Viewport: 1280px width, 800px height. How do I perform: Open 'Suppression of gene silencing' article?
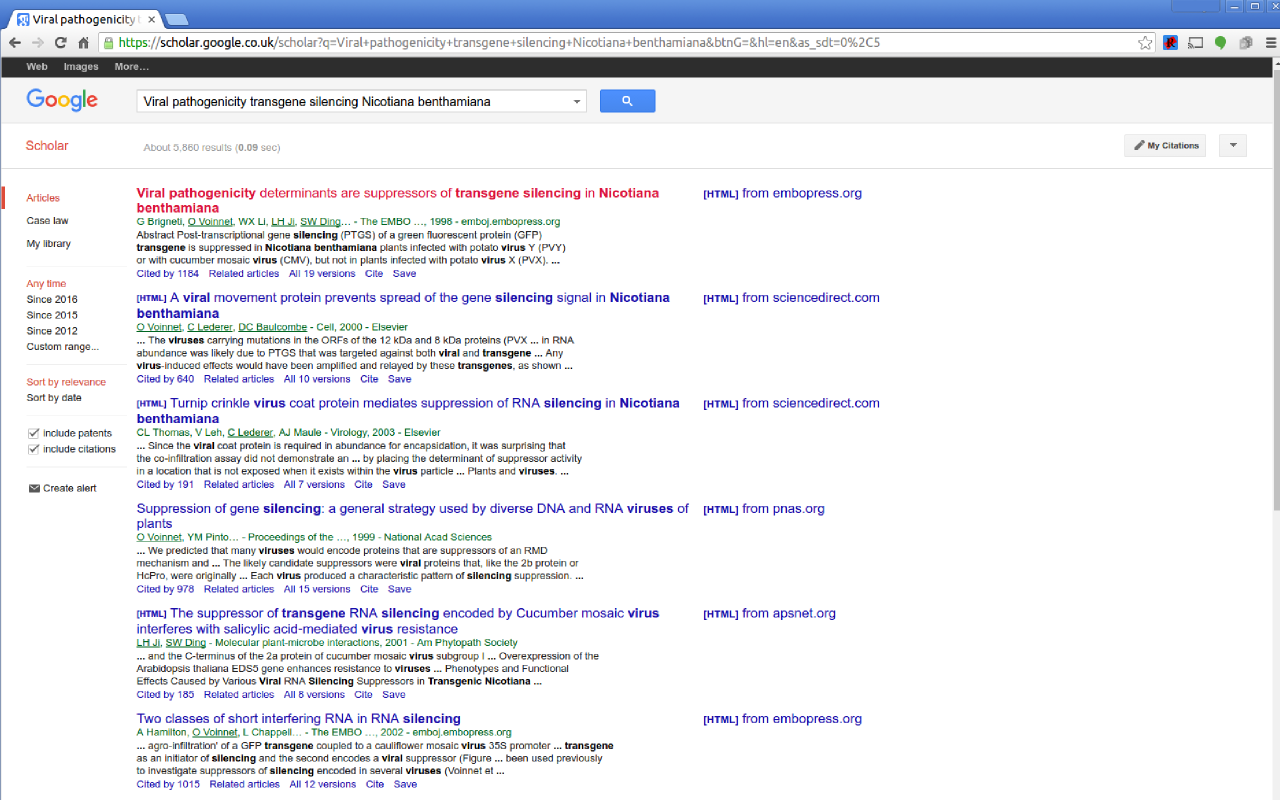pos(413,516)
